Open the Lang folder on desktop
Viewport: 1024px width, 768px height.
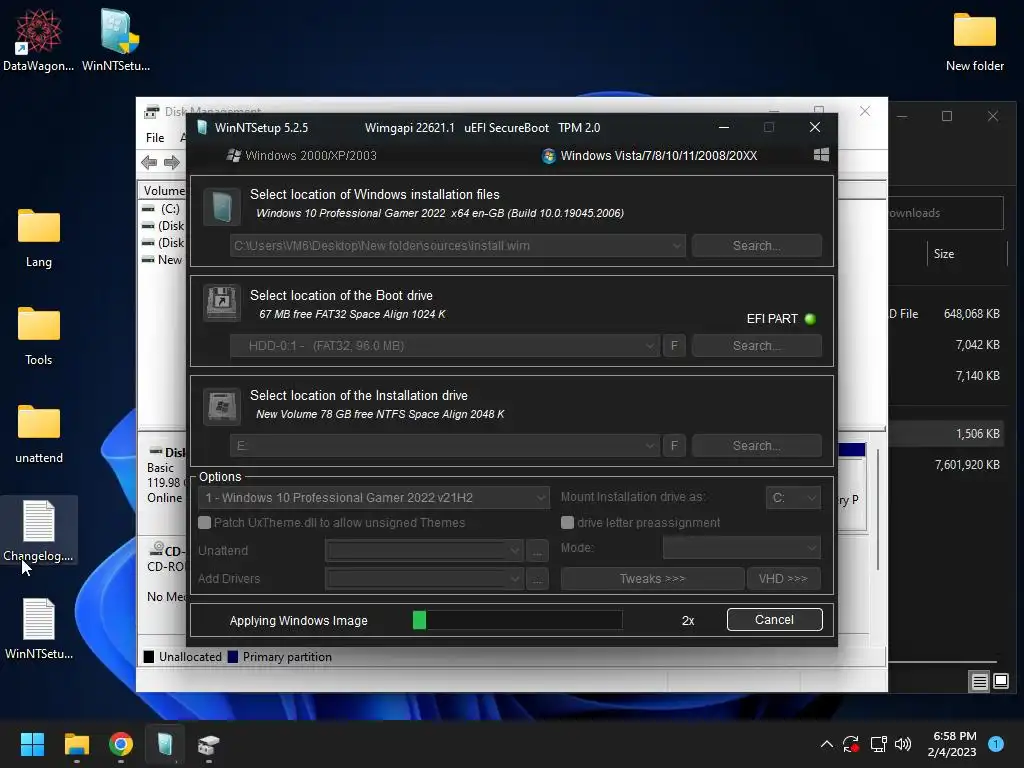[39, 238]
